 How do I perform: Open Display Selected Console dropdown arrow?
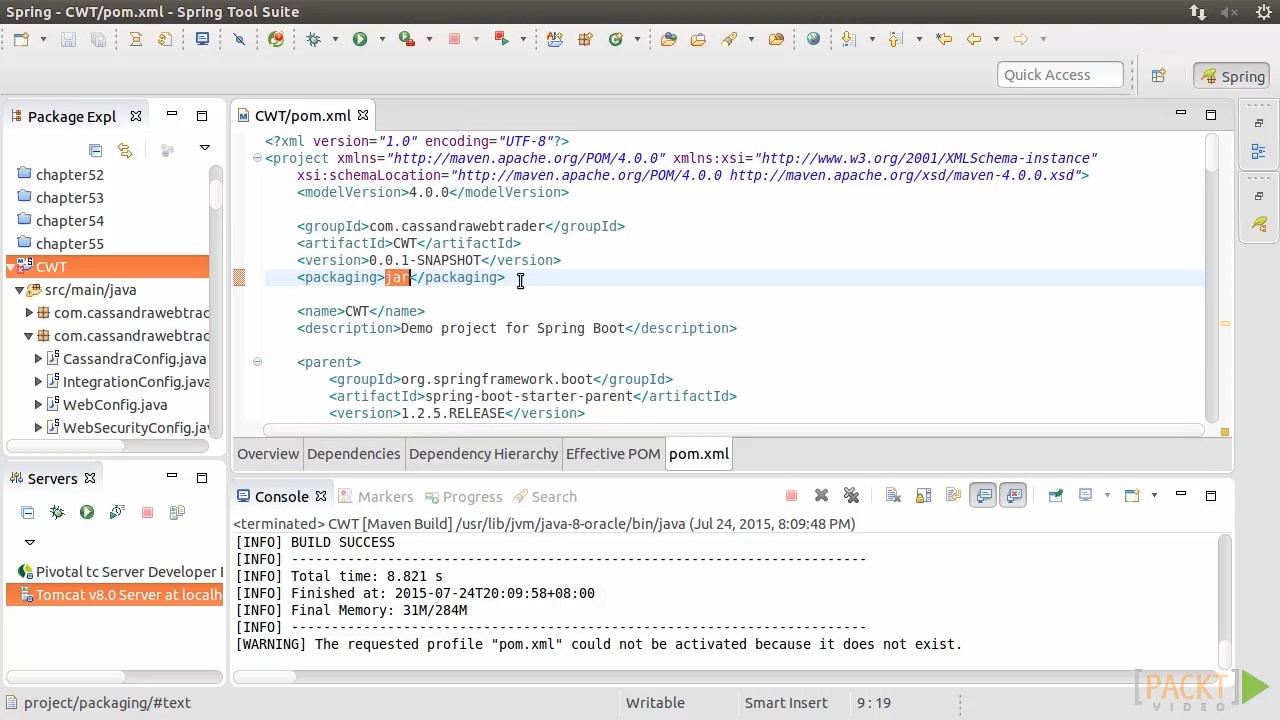coord(1107,495)
